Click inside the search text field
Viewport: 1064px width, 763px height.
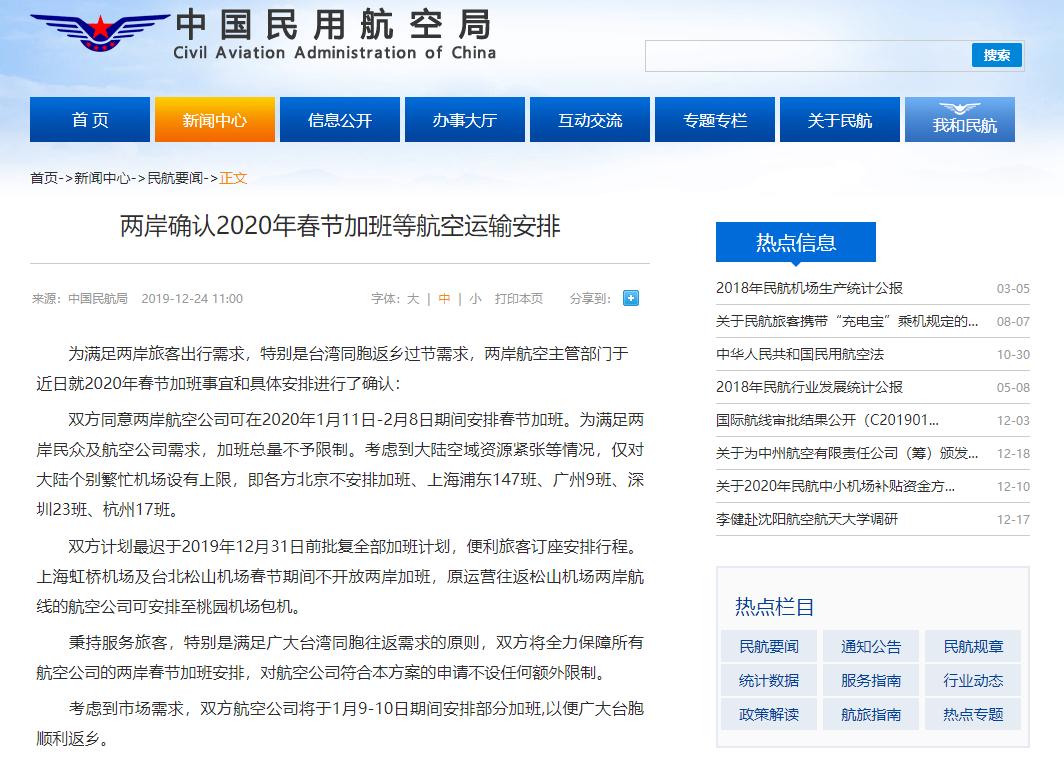coord(807,56)
